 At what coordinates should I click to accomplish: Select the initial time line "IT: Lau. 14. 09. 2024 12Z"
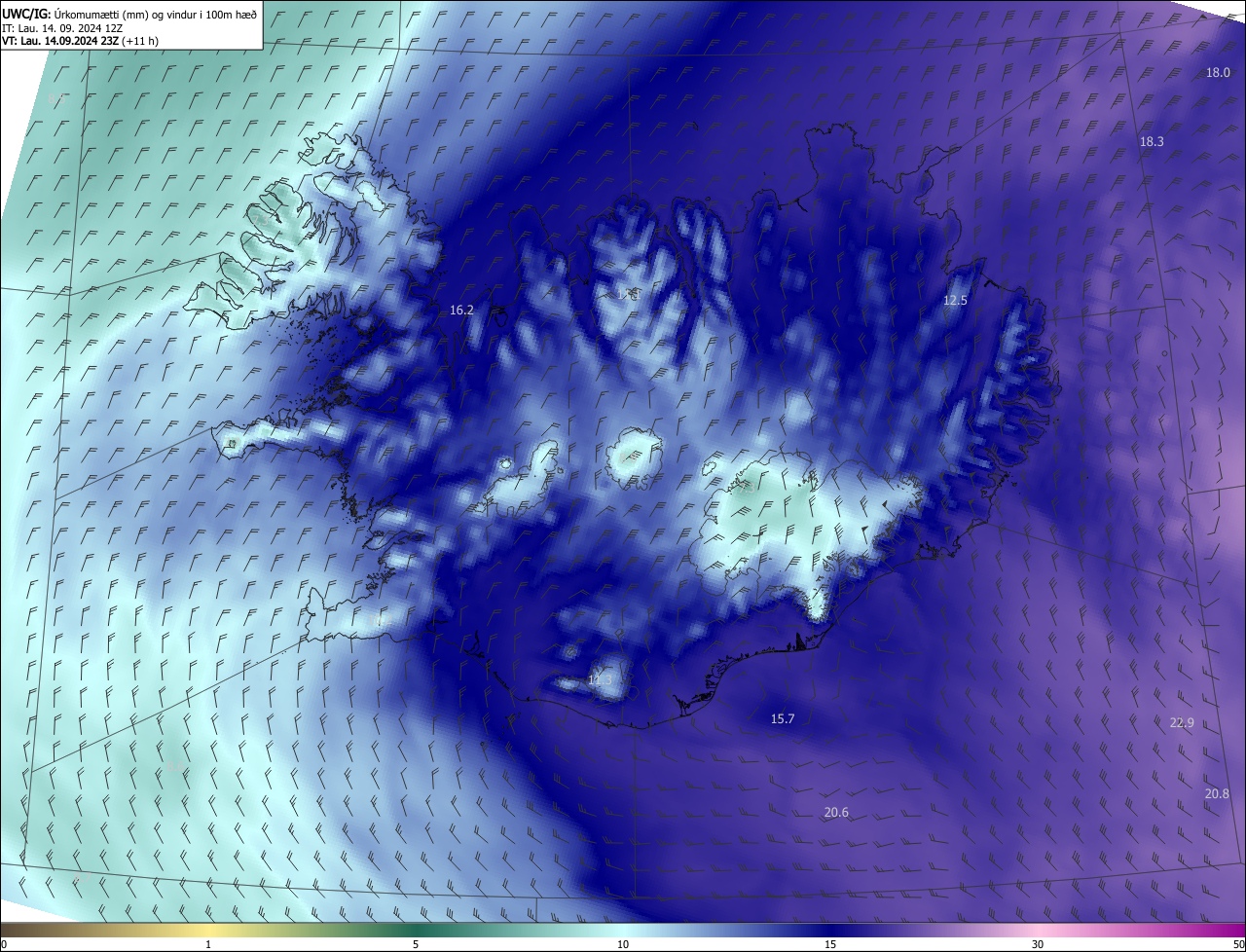click(62, 27)
